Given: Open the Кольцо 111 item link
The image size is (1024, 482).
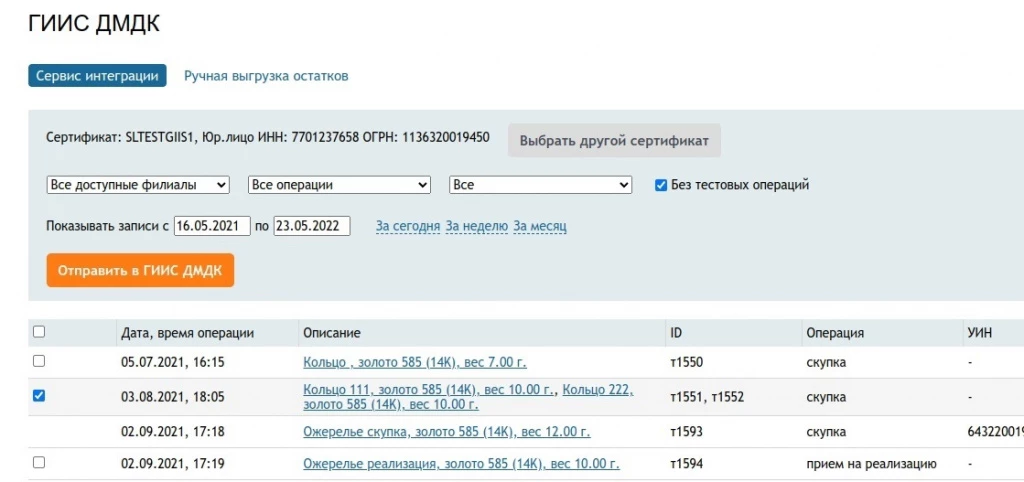Looking at the screenshot, I should 430,390.
